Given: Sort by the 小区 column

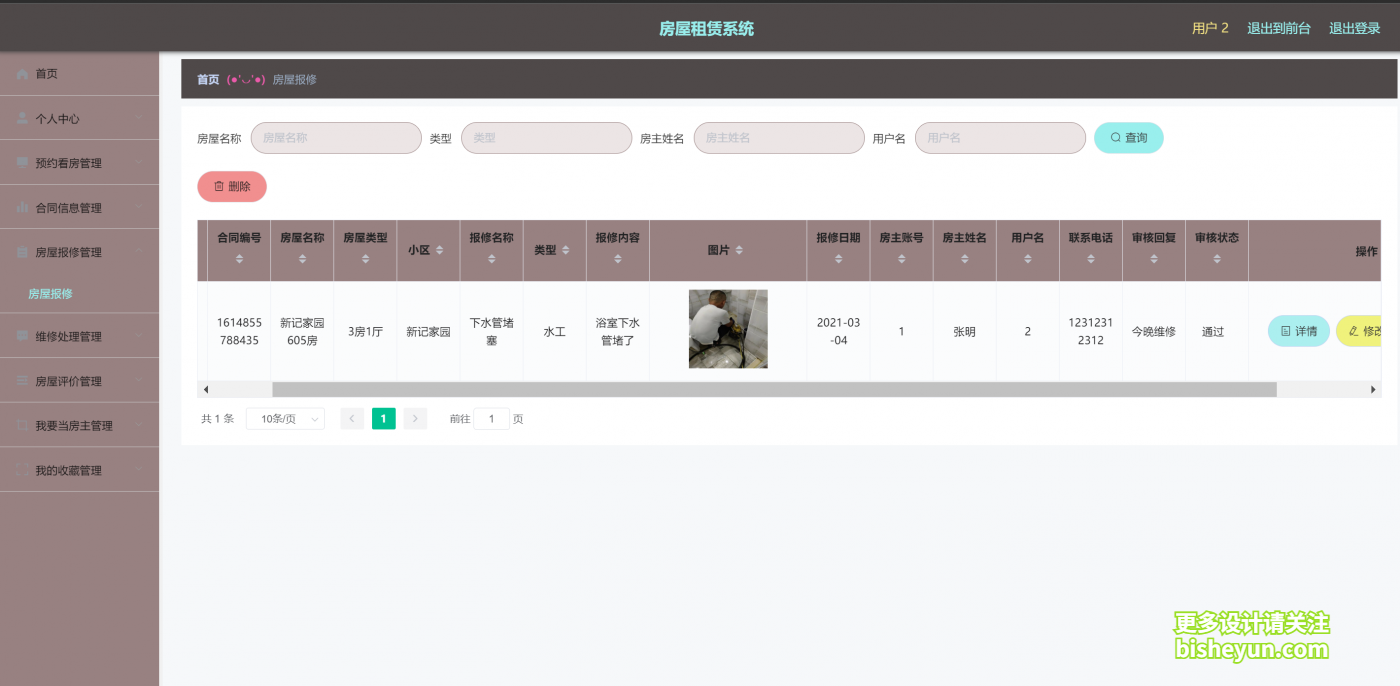Looking at the screenshot, I should (439, 250).
